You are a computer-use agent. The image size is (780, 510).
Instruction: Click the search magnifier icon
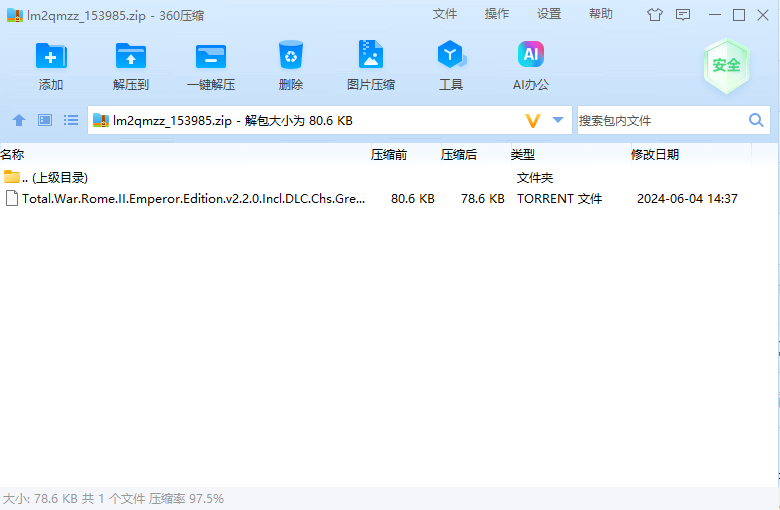[756, 120]
